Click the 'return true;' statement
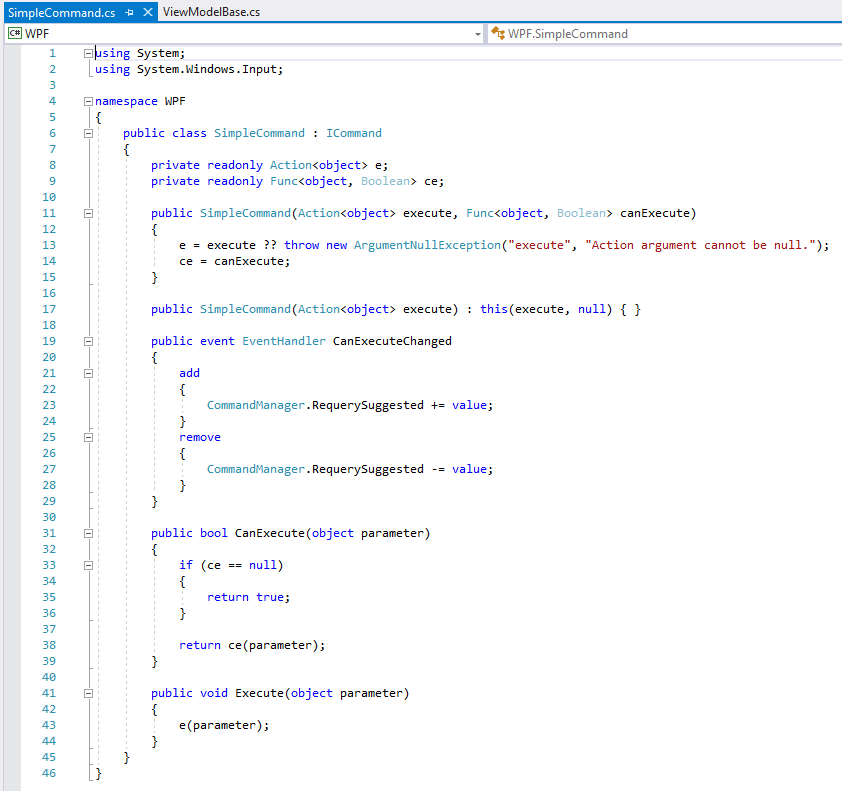842x791 pixels. (x=249, y=597)
